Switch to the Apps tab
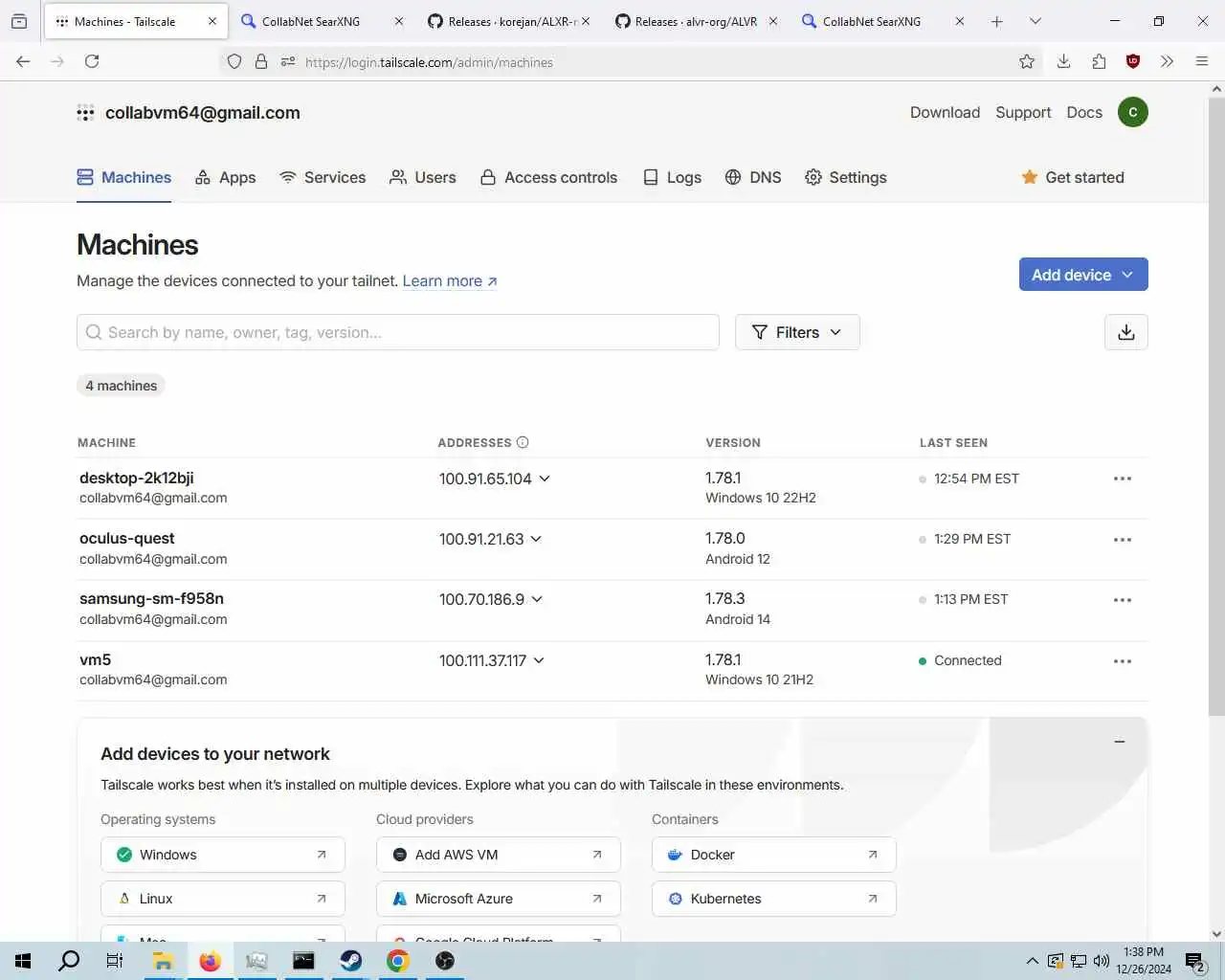This screenshot has height=980, width=1225. point(226,177)
